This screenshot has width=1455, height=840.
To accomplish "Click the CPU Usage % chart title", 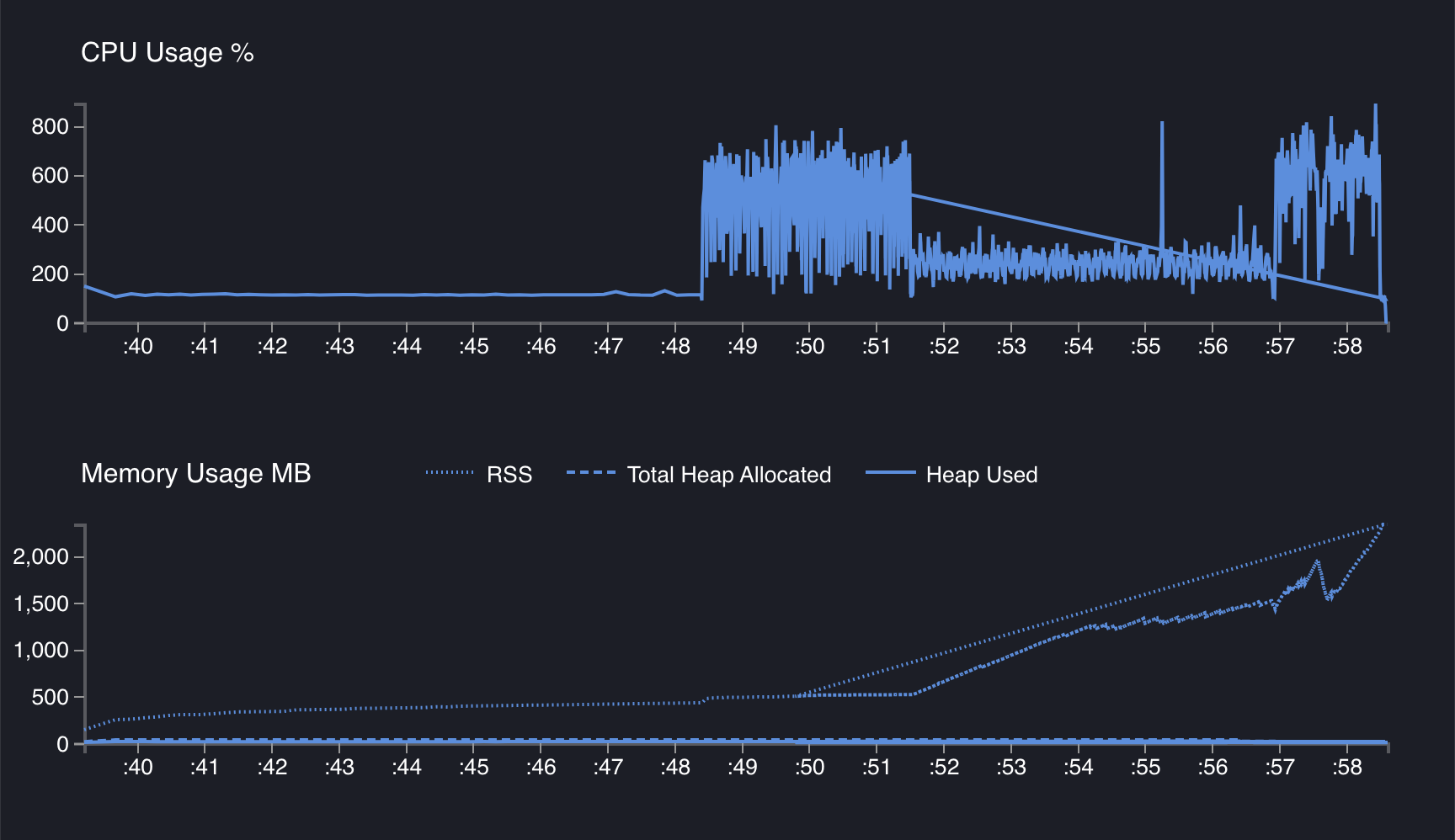I will 167,53.
